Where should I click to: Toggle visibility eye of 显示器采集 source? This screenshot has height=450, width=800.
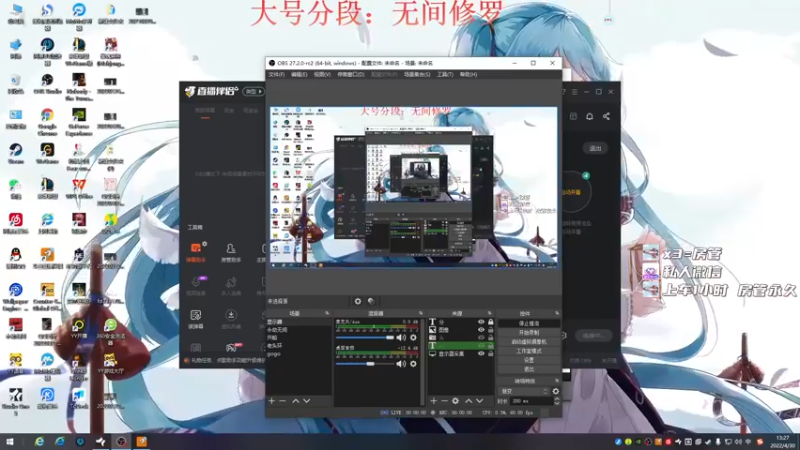pyautogui.click(x=481, y=354)
